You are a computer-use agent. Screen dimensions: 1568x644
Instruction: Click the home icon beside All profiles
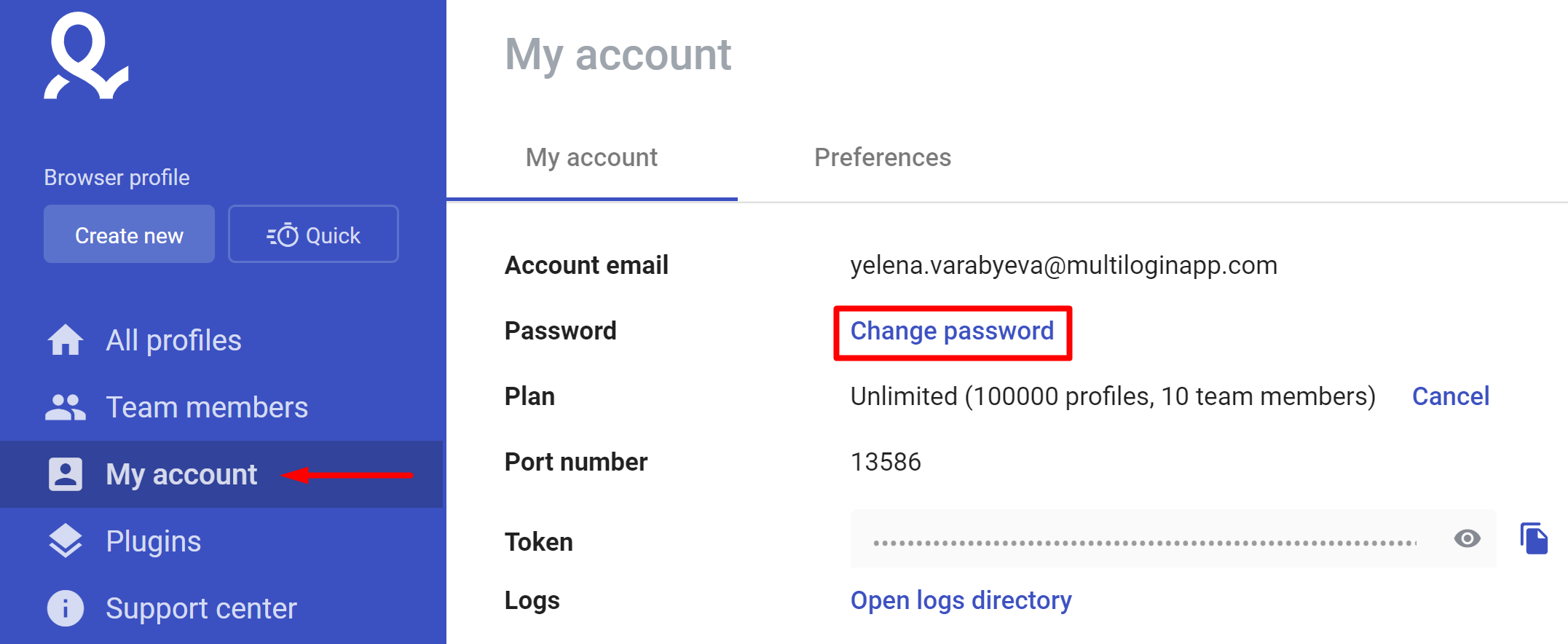coord(66,340)
